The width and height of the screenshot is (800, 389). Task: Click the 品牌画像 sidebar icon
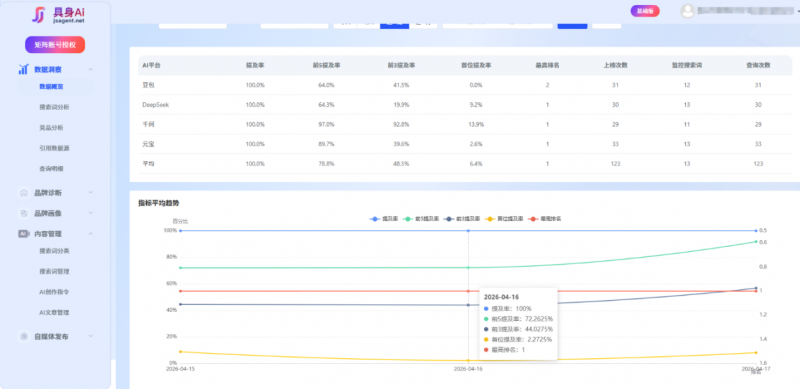coord(23,213)
